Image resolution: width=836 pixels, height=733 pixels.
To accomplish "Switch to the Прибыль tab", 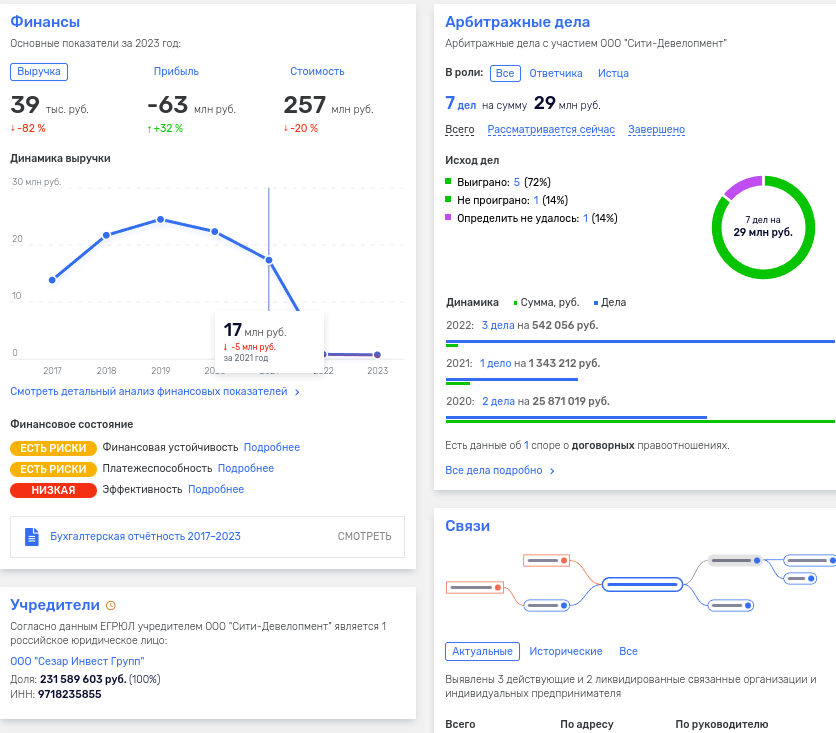I will [176, 71].
